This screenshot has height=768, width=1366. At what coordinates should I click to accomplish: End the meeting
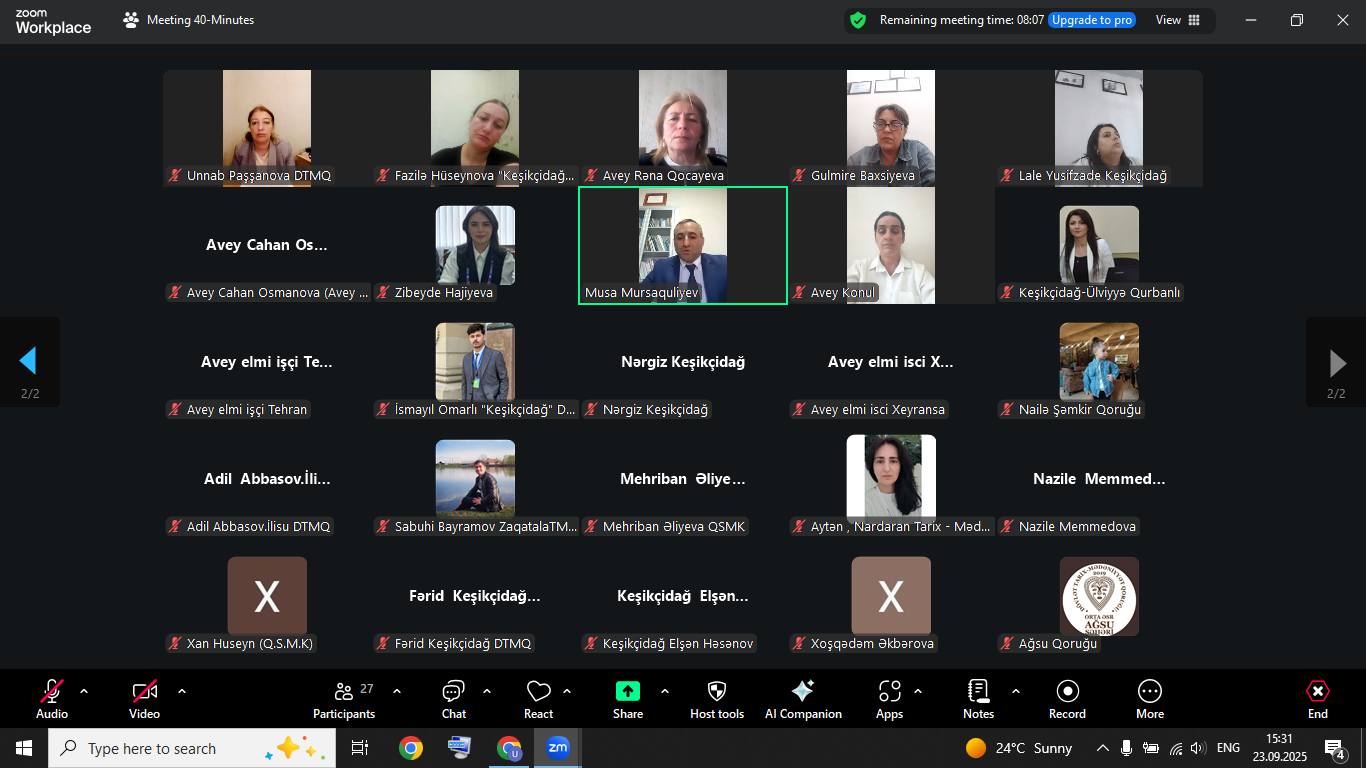(1317, 699)
